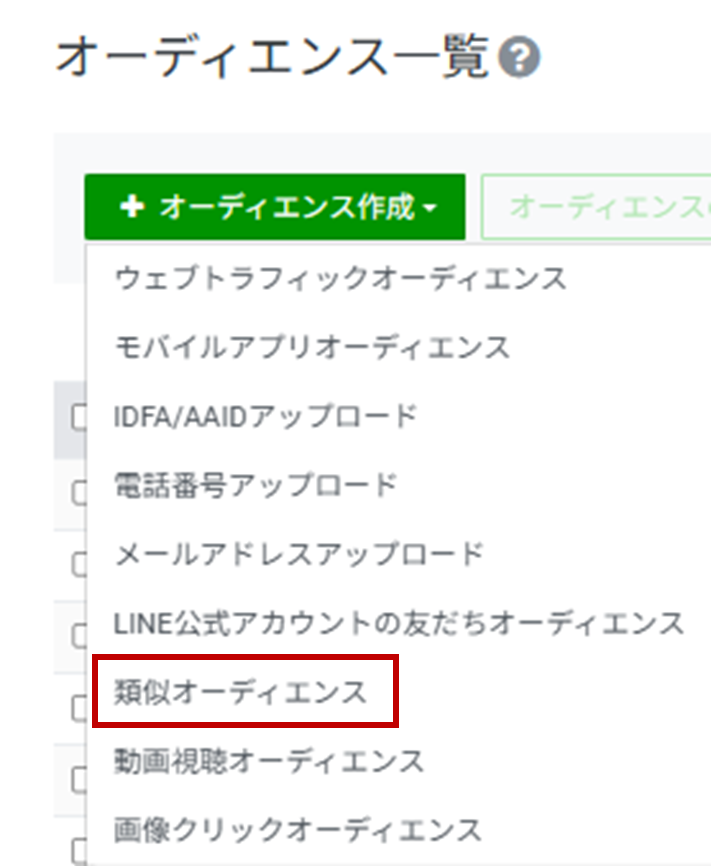This screenshot has height=866, width=711.
Task: Collapse the オーディエンス作成 dropdown caret
Action: pyautogui.click(x=430, y=208)
